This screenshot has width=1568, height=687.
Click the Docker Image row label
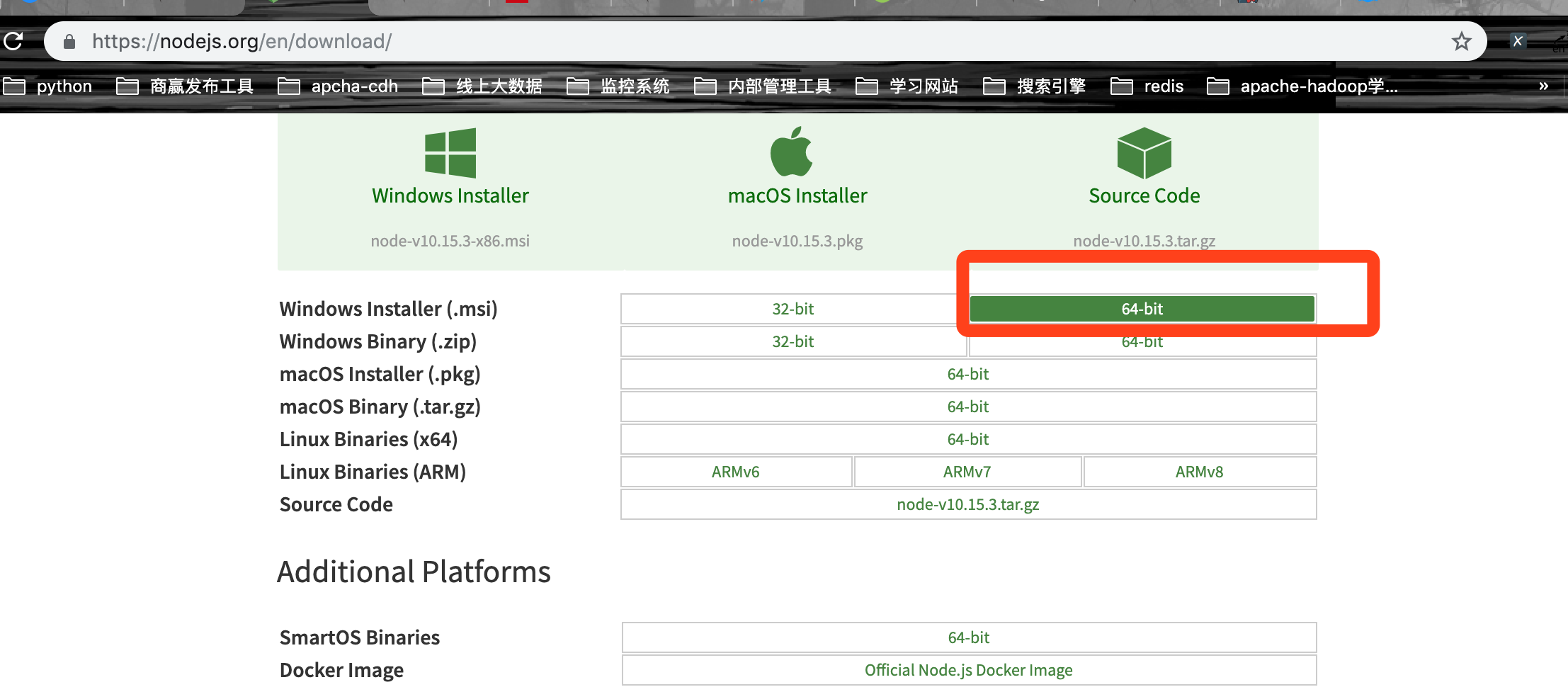click(x=342, y=671)
